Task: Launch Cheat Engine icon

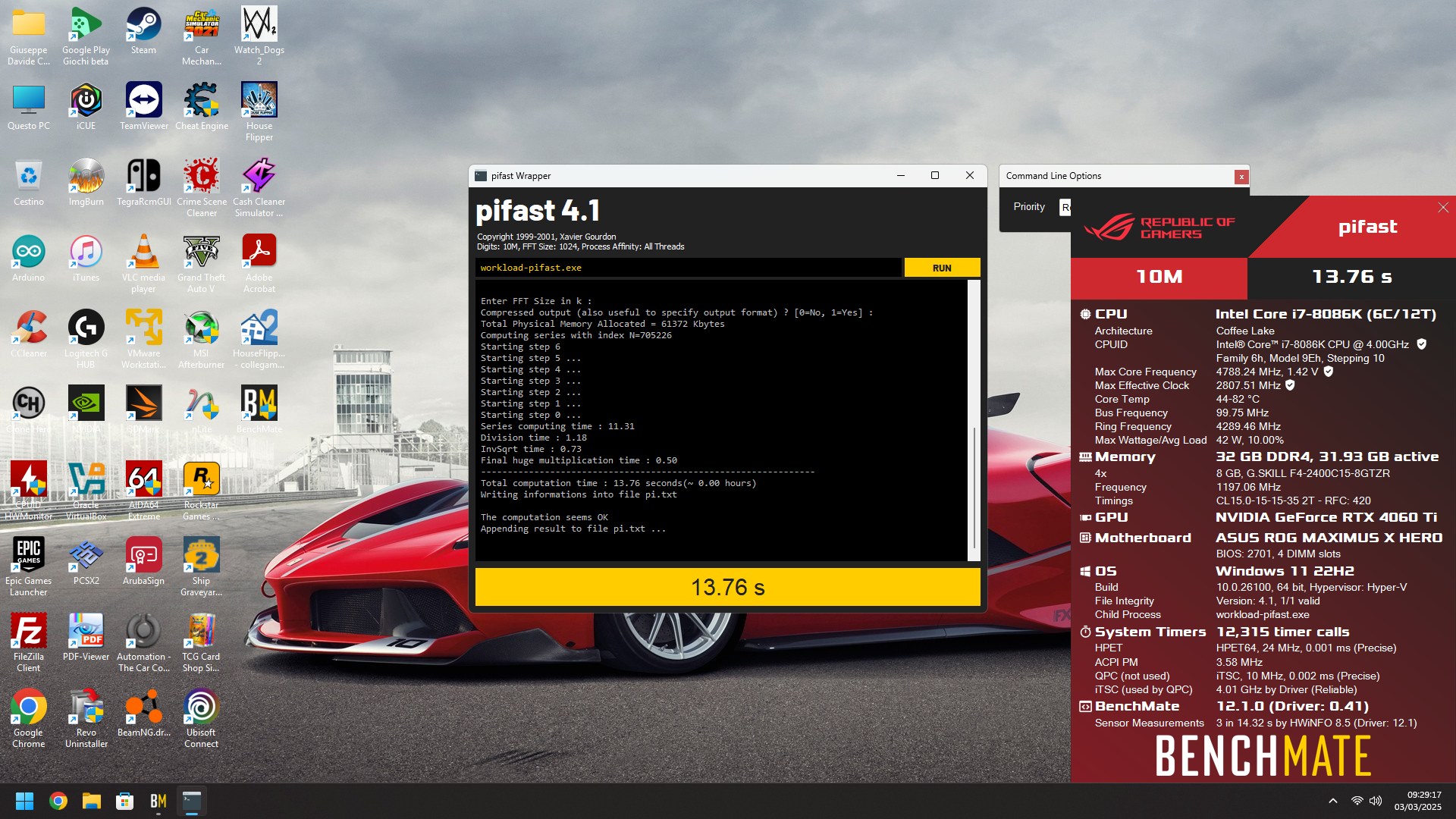Action: pos(202,107)
